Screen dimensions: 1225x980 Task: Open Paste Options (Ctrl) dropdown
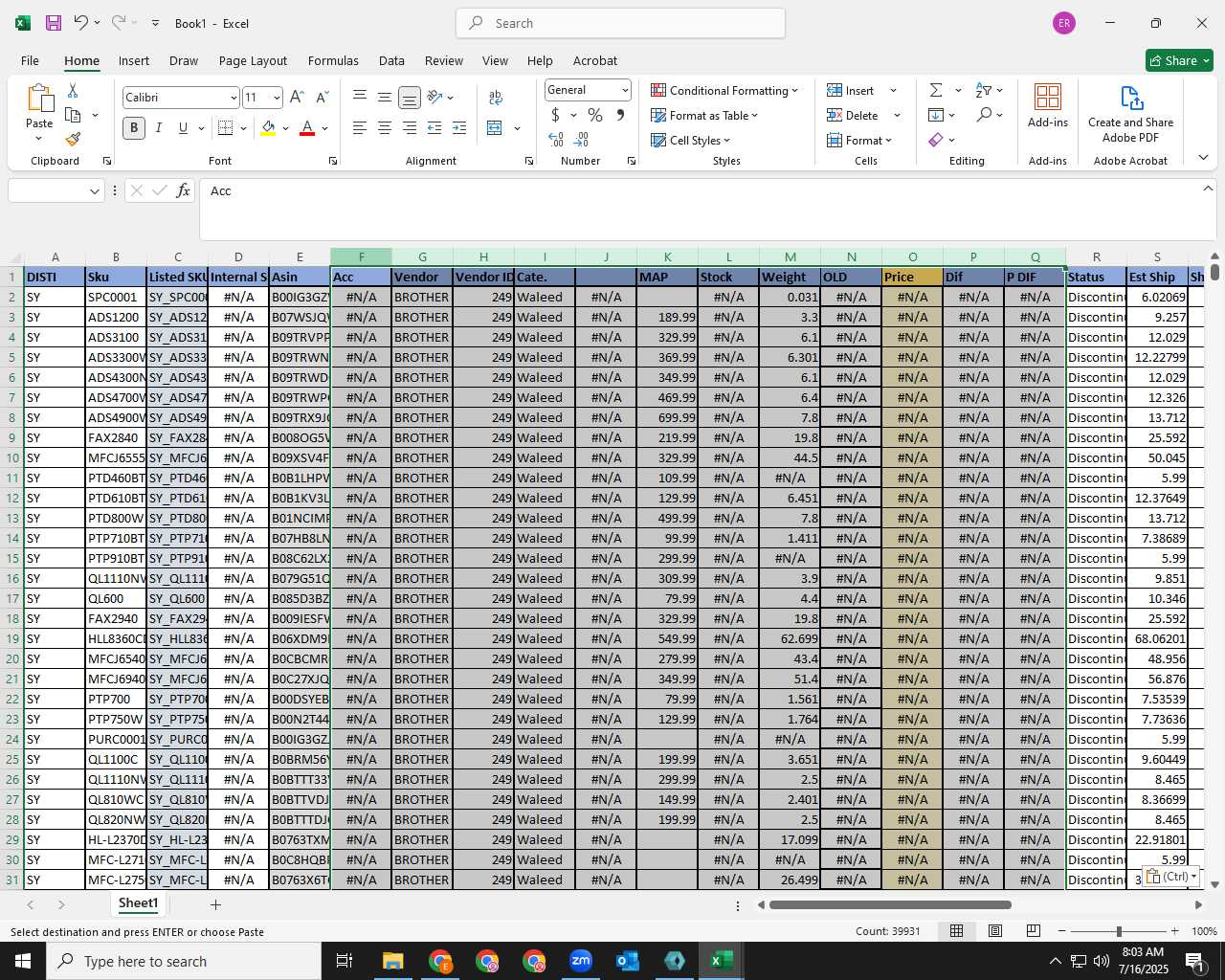(x=1171, y=877)
